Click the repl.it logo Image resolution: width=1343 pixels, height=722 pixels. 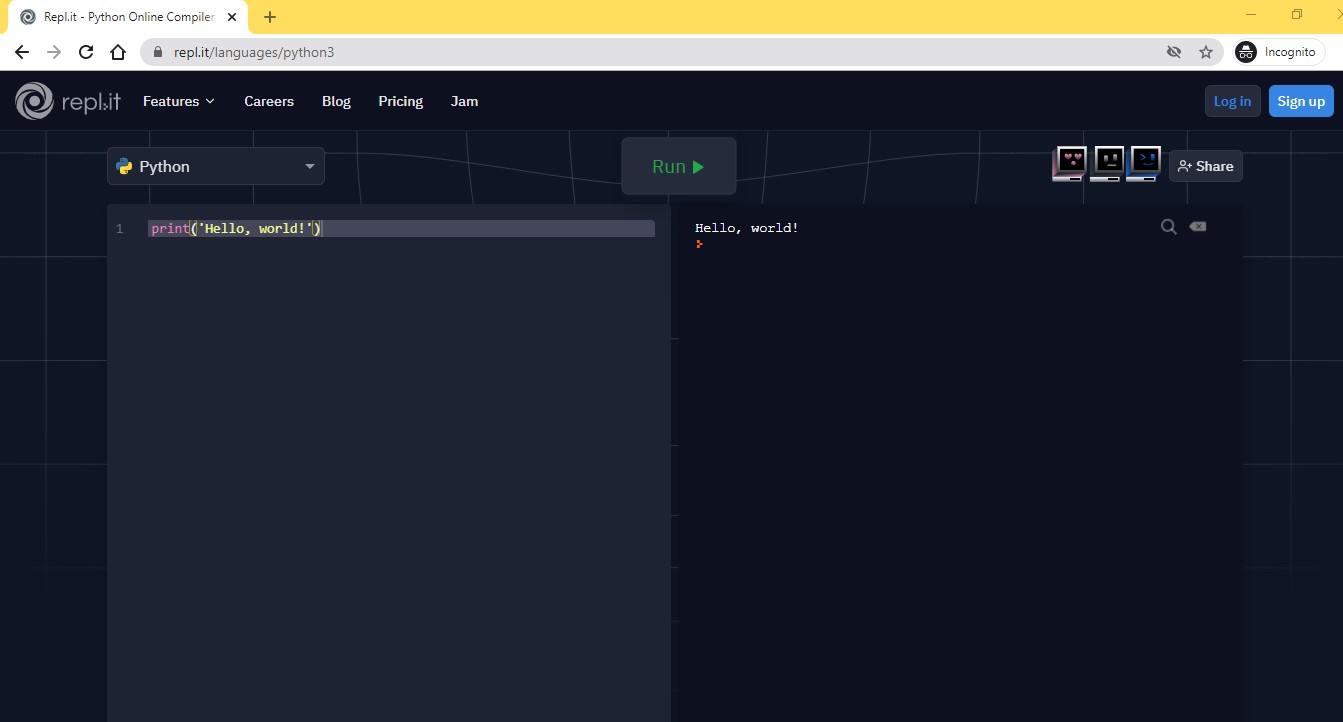tap(68, 101)
